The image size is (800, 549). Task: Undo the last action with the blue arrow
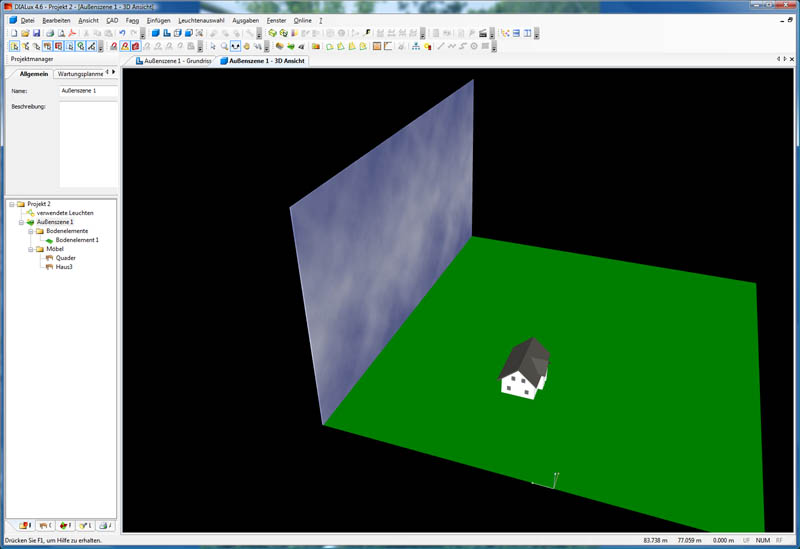[122, 33]
